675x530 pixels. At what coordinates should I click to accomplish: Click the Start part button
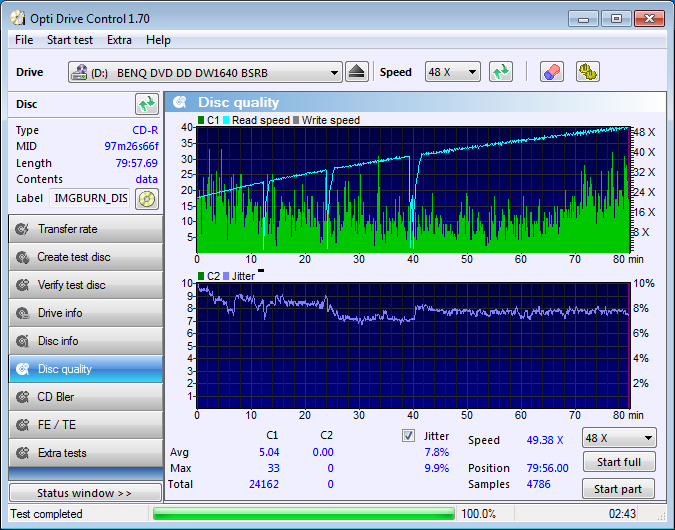618,489
